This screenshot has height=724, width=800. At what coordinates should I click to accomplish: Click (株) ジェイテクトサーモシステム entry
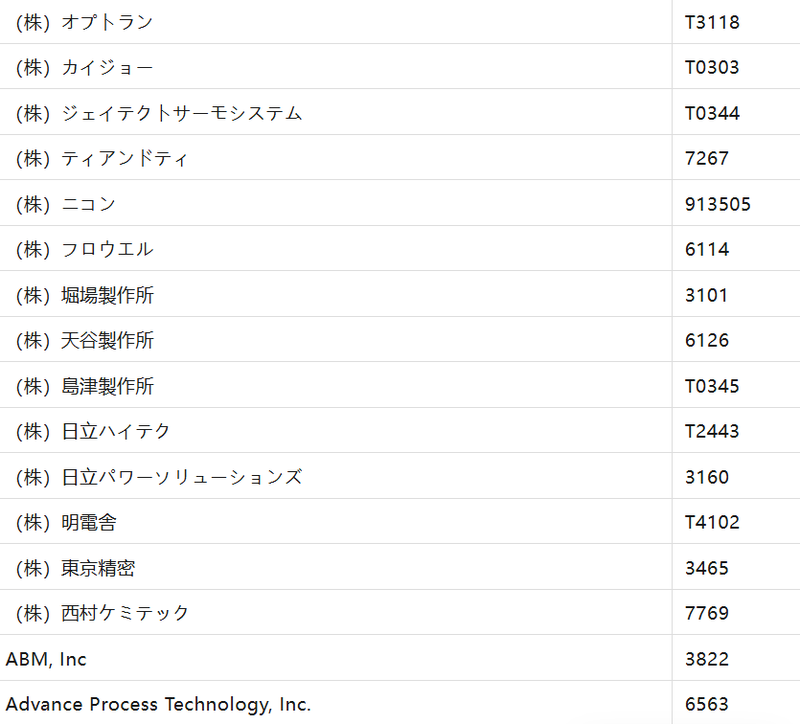click(x=158, y=113)
